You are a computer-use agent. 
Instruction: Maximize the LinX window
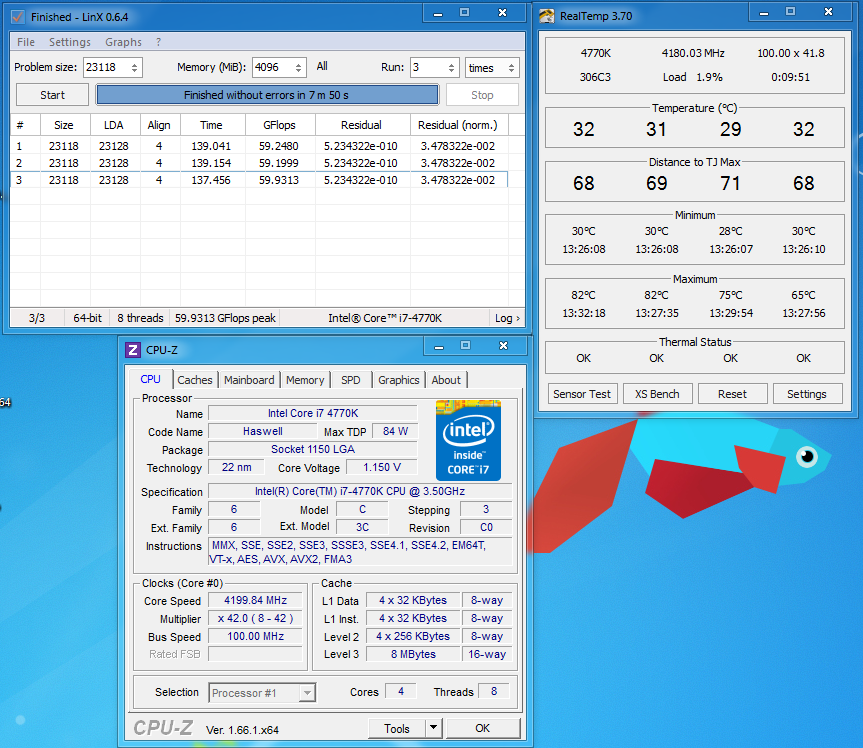pyautogui.click(x=465, y=13)
